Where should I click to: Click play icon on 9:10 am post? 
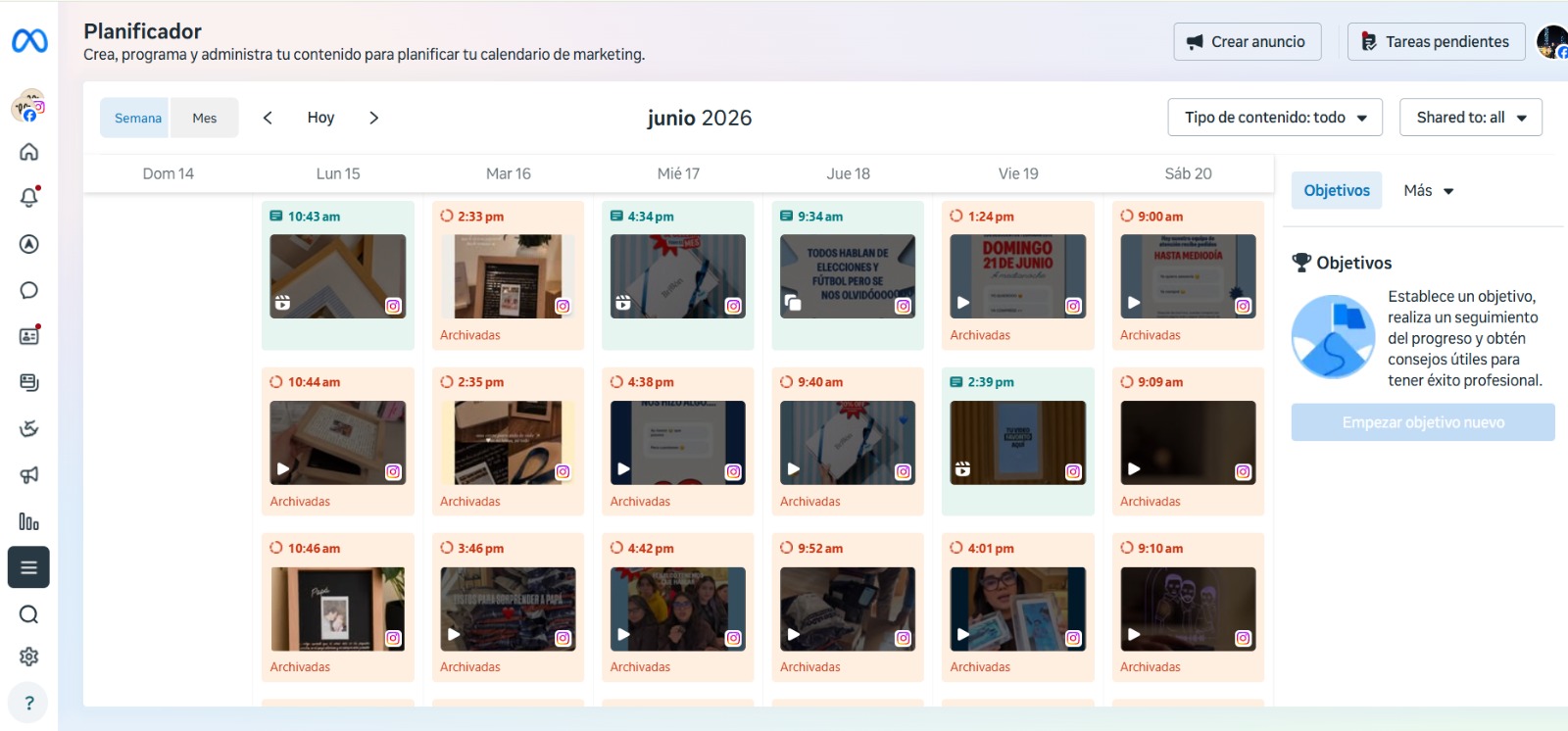click(x=1134, y=635)
